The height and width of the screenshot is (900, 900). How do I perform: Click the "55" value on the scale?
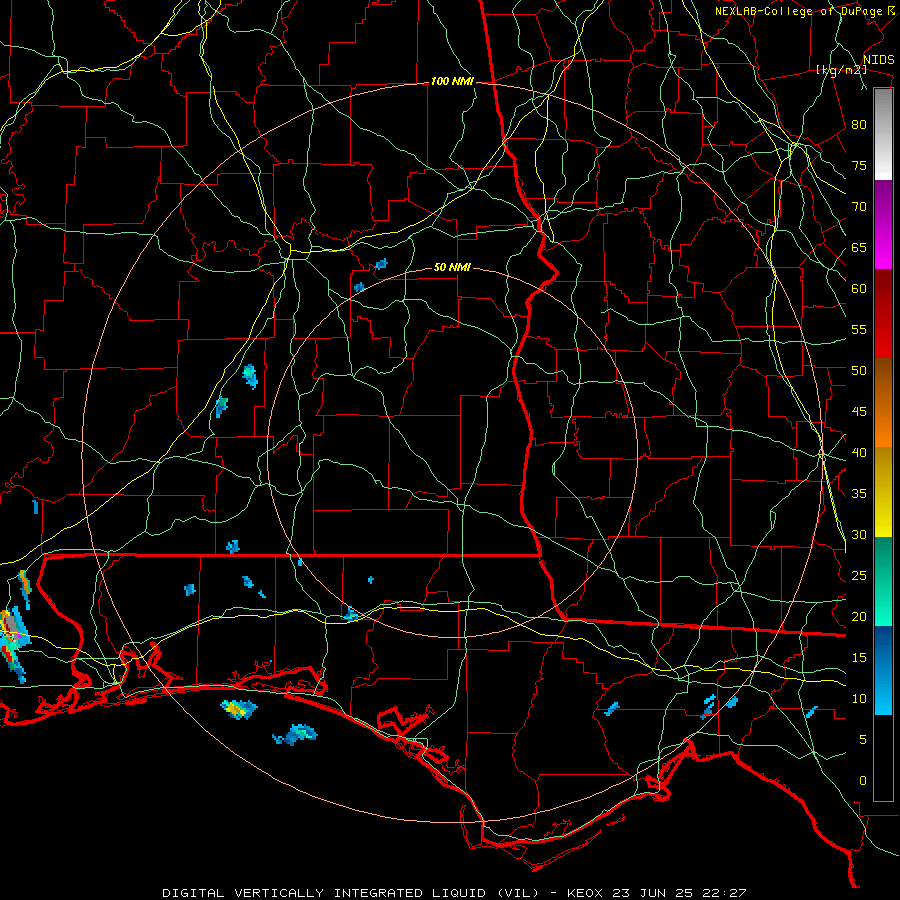tap(859, 329)
